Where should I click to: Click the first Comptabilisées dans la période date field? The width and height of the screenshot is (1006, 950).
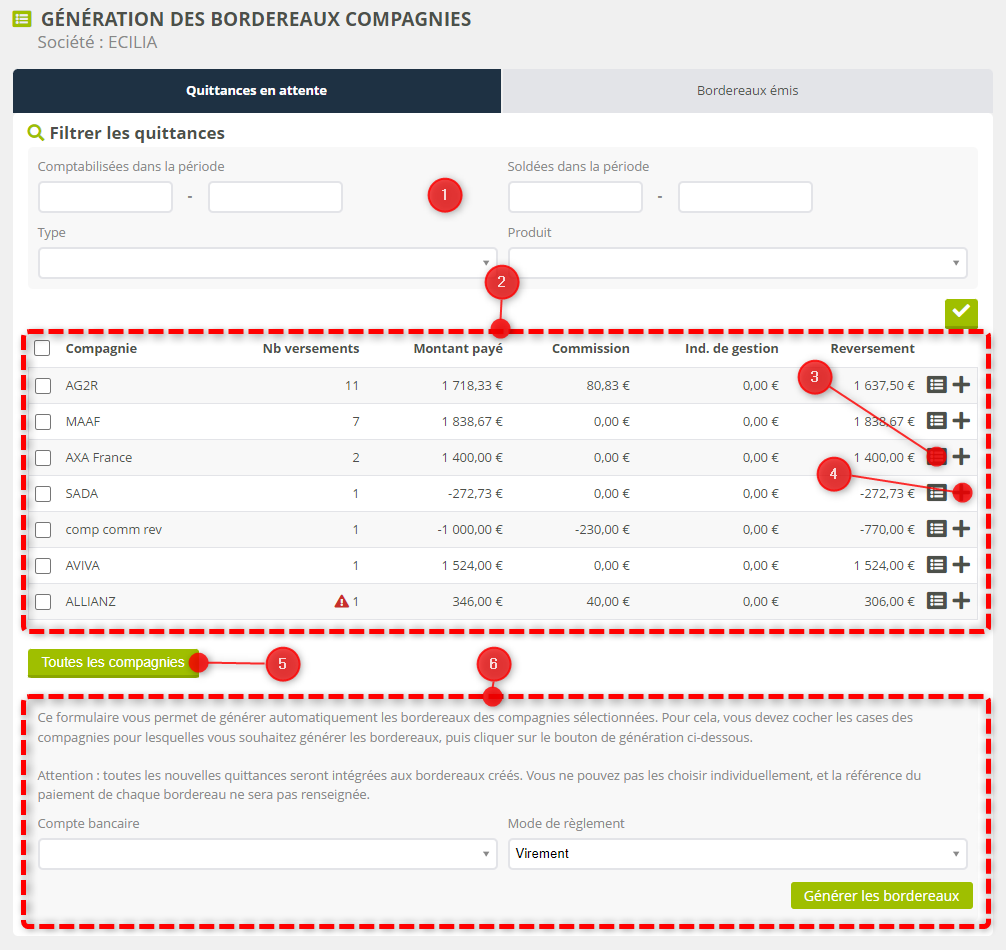[105, 197]
